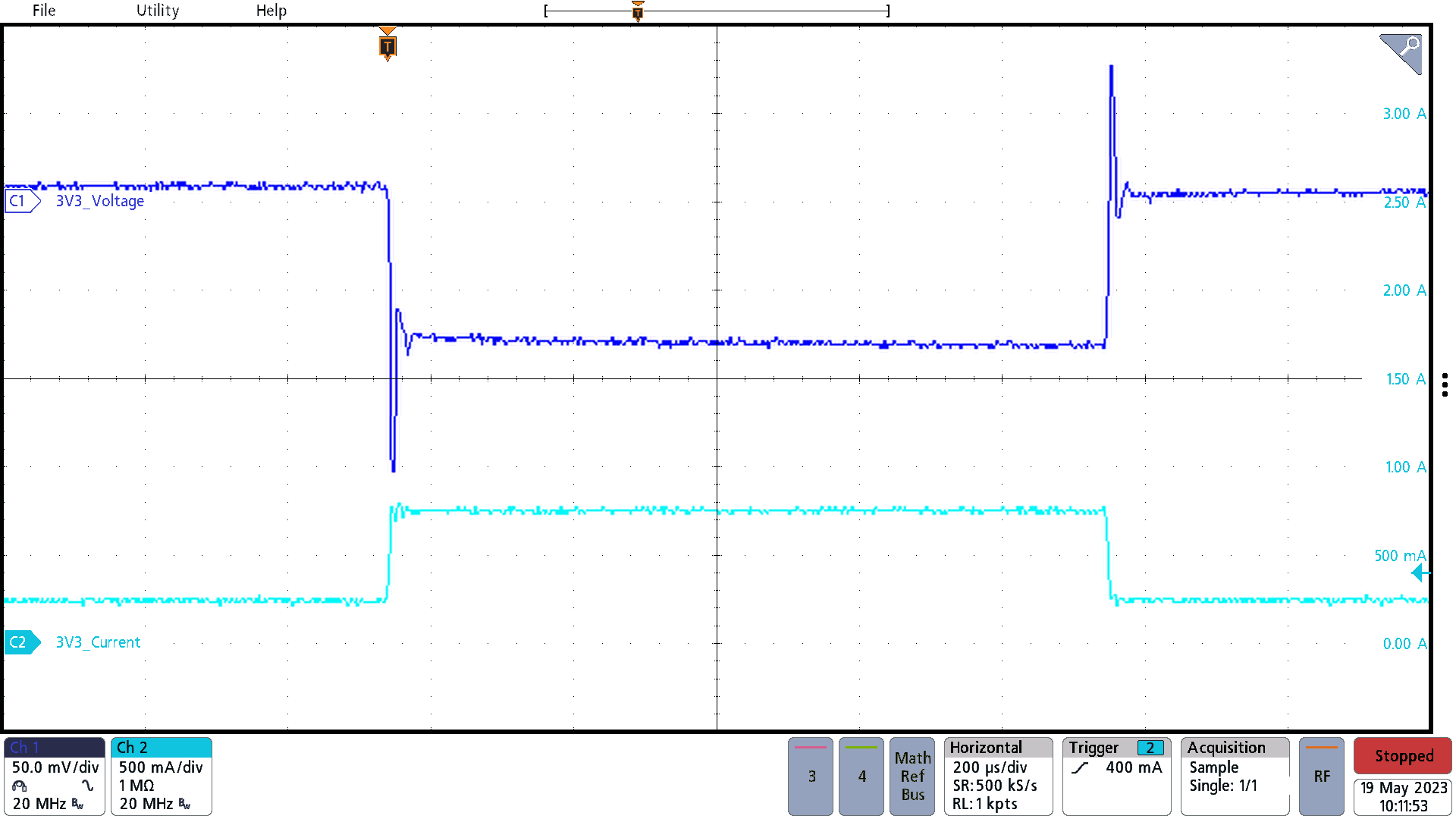
Task: Open the Utility menu
Action: point(157,10)
